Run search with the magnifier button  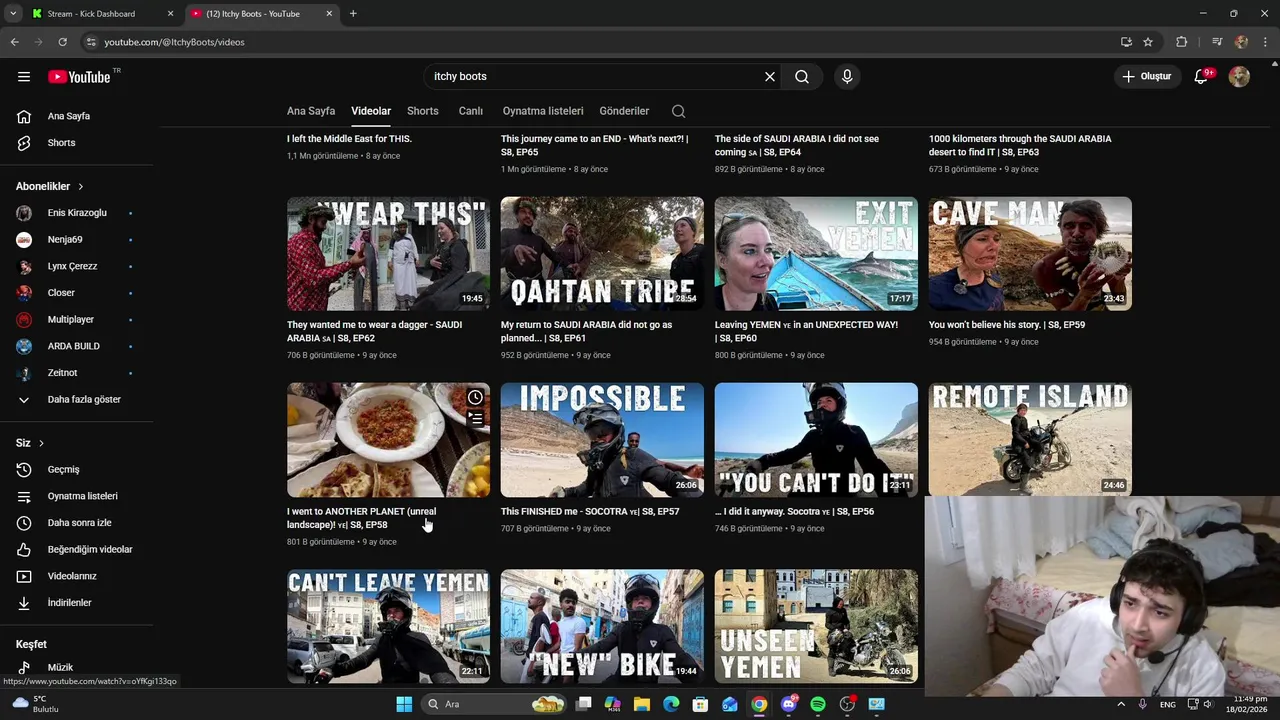(x=802, y=76)
